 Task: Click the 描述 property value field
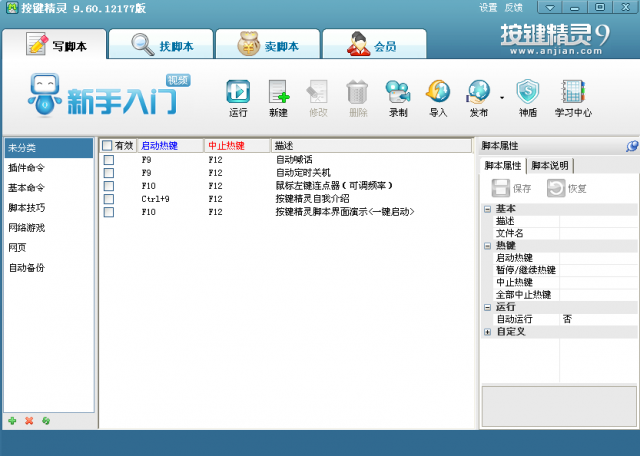(x=598, y=221)
